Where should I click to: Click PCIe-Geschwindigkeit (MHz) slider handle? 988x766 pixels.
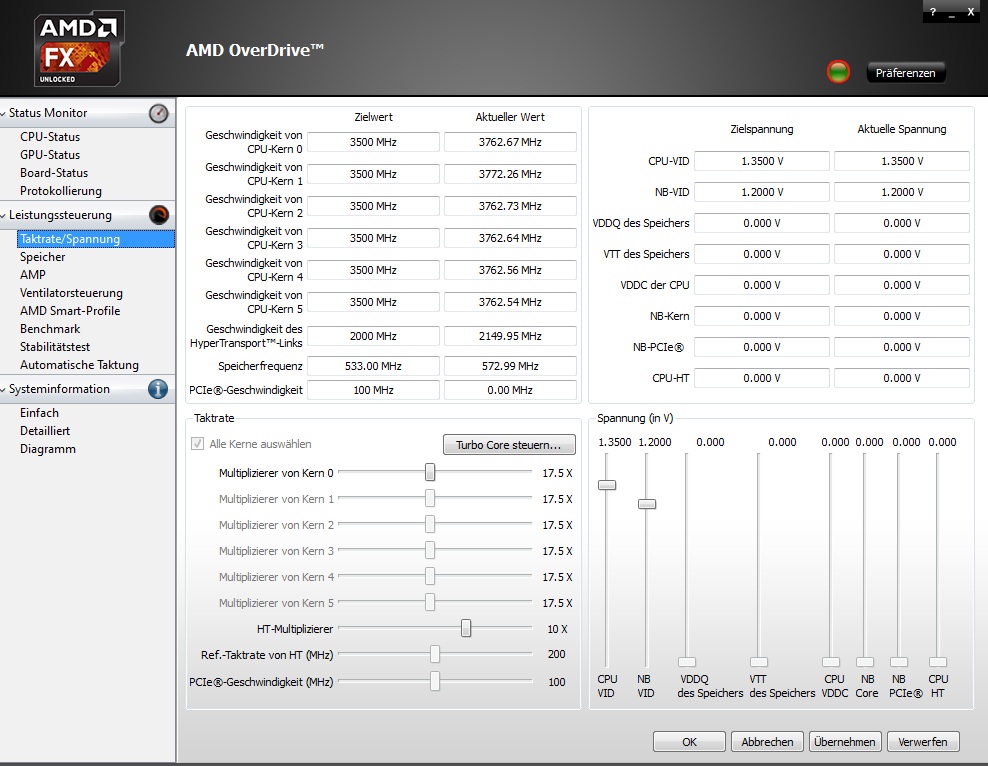(x=435, y=681)
